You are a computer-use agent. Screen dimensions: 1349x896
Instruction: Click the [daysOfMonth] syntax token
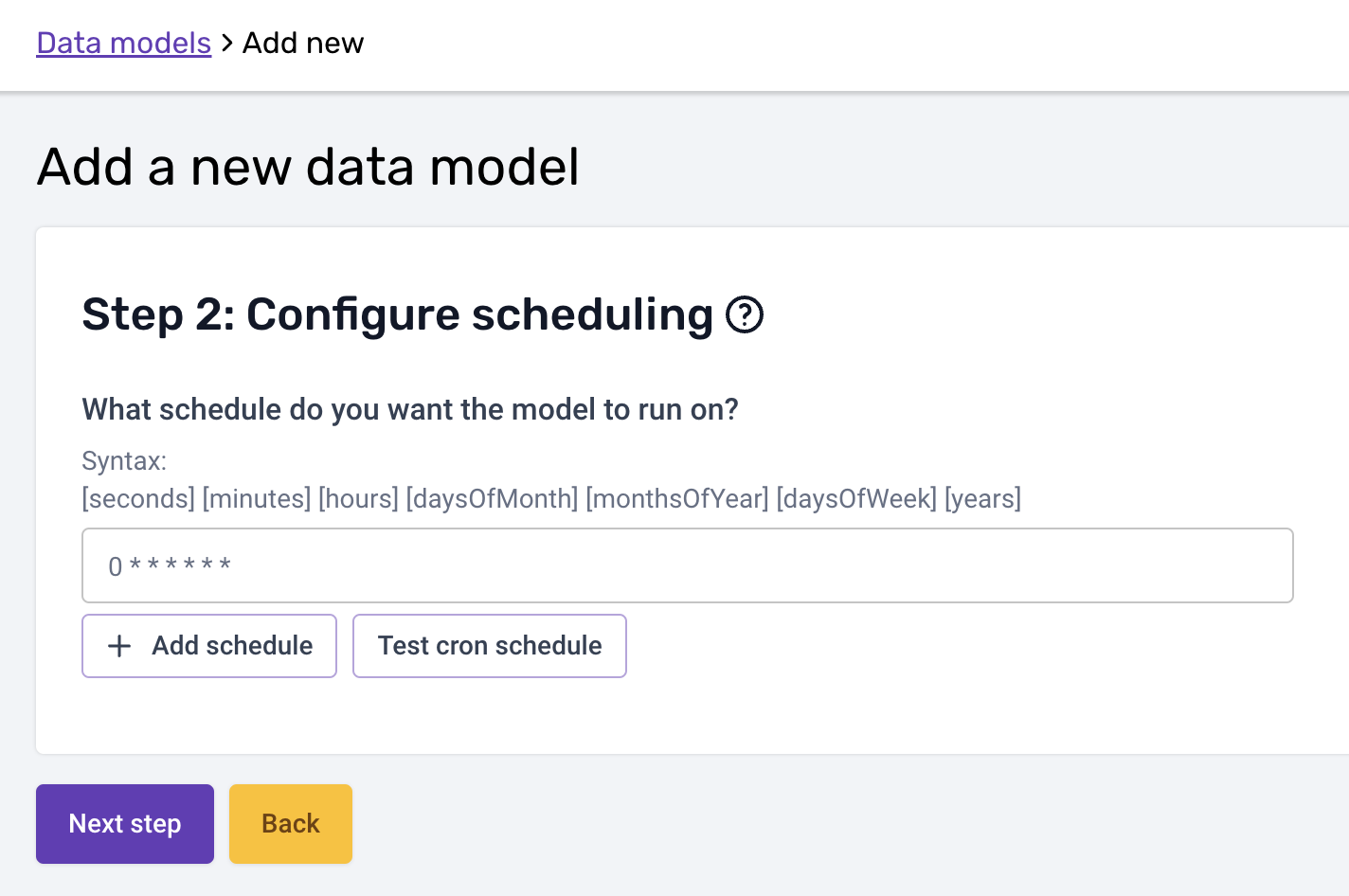[492, 498]
